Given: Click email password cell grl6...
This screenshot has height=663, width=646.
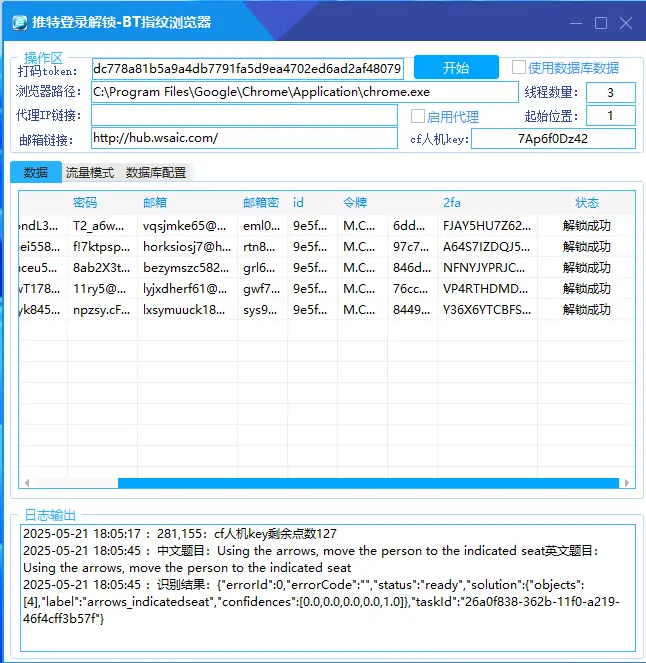Looking at the screenshot, I should pos(262,268).
